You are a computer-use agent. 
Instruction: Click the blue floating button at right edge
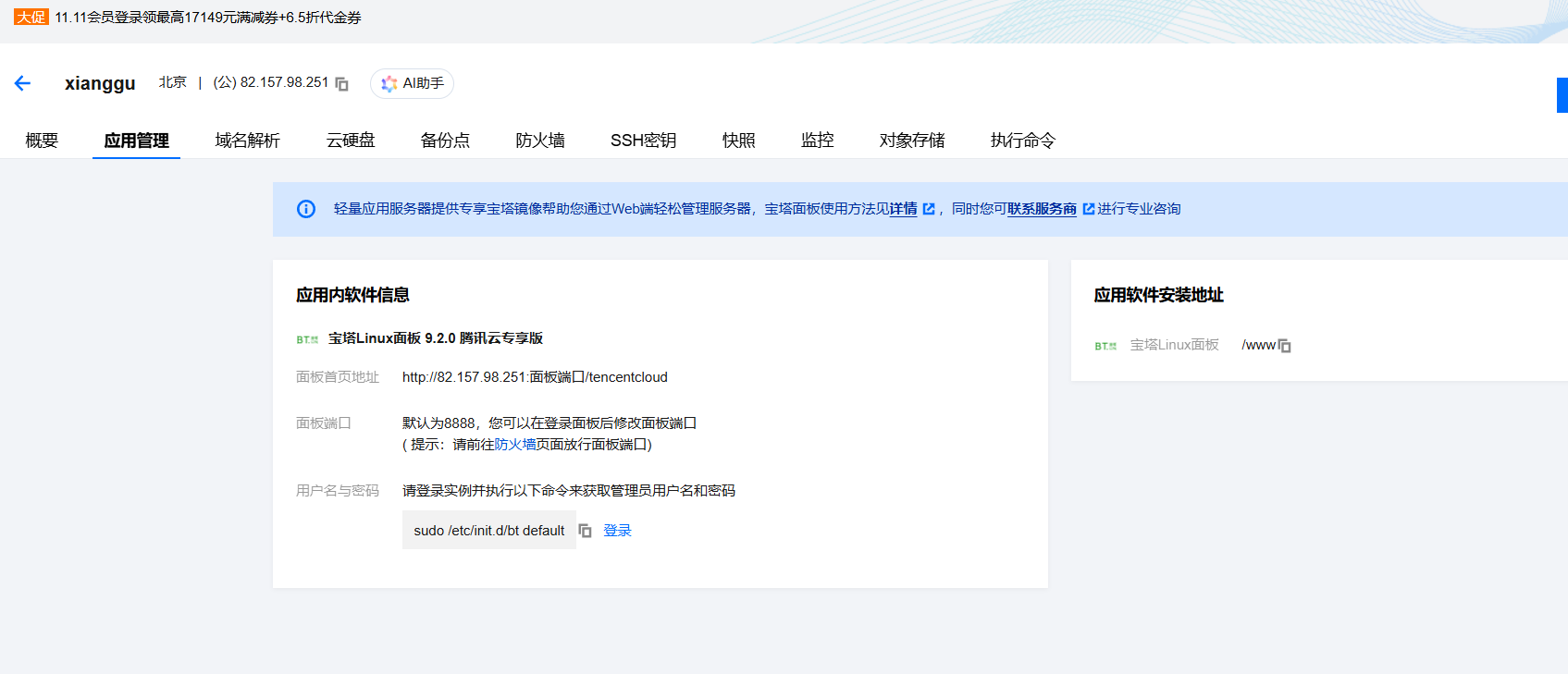pyautogui.click(x=1562, y=95)
